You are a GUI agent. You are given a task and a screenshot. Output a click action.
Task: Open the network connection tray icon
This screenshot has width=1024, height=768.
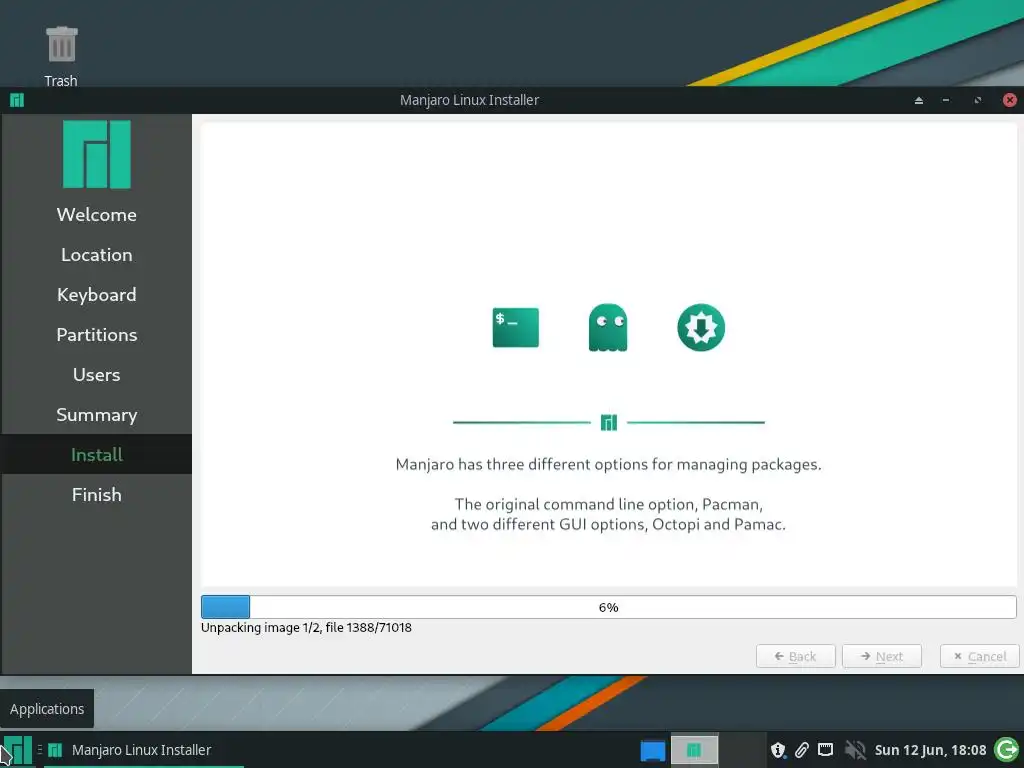point(825,750)
